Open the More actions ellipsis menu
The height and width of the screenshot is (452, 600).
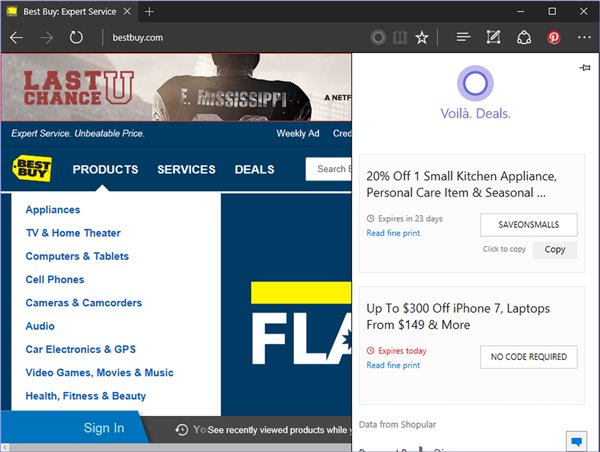pyautogui.click(x=584, y=37)
